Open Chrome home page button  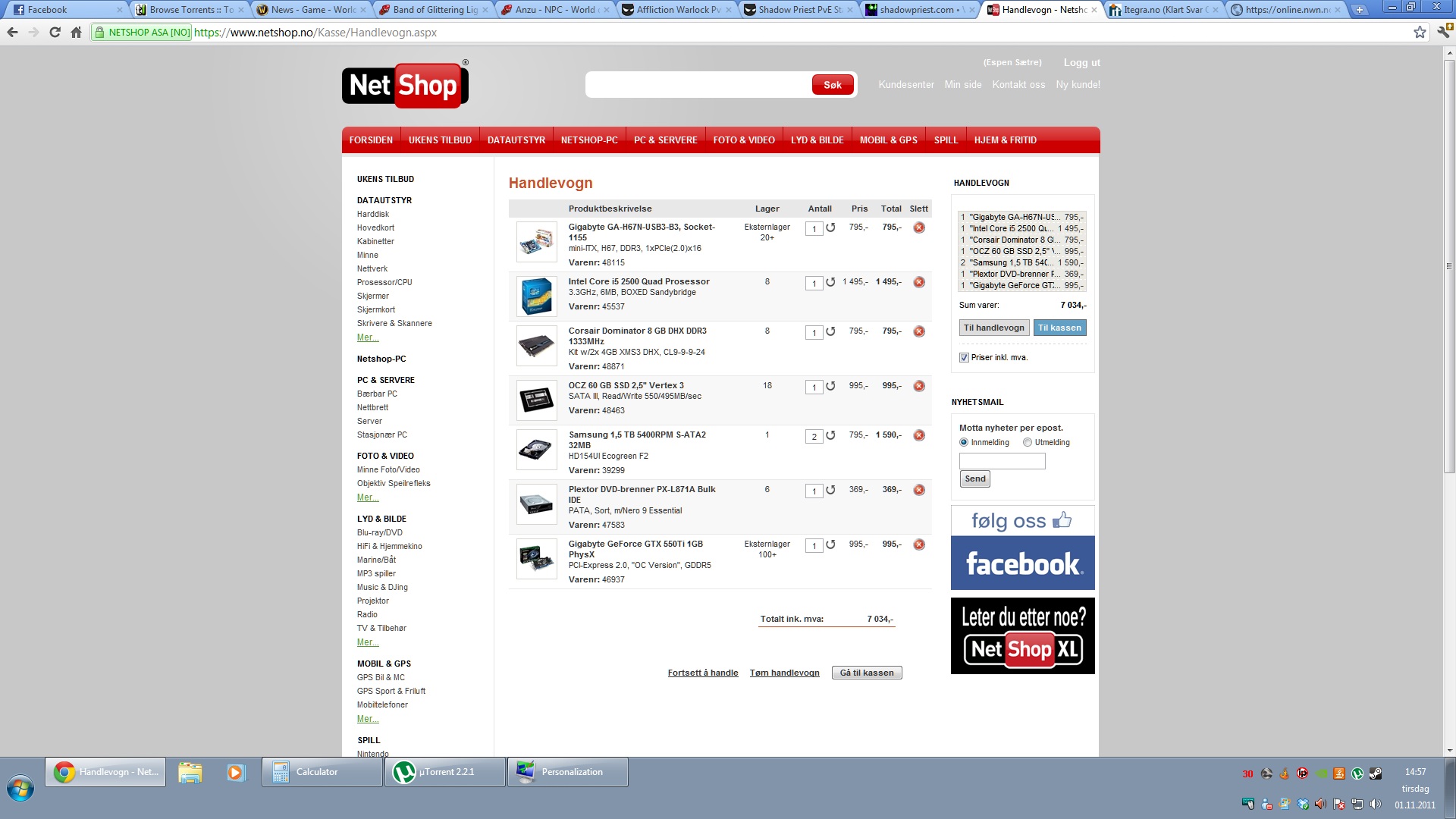click(x=76, y=32)
